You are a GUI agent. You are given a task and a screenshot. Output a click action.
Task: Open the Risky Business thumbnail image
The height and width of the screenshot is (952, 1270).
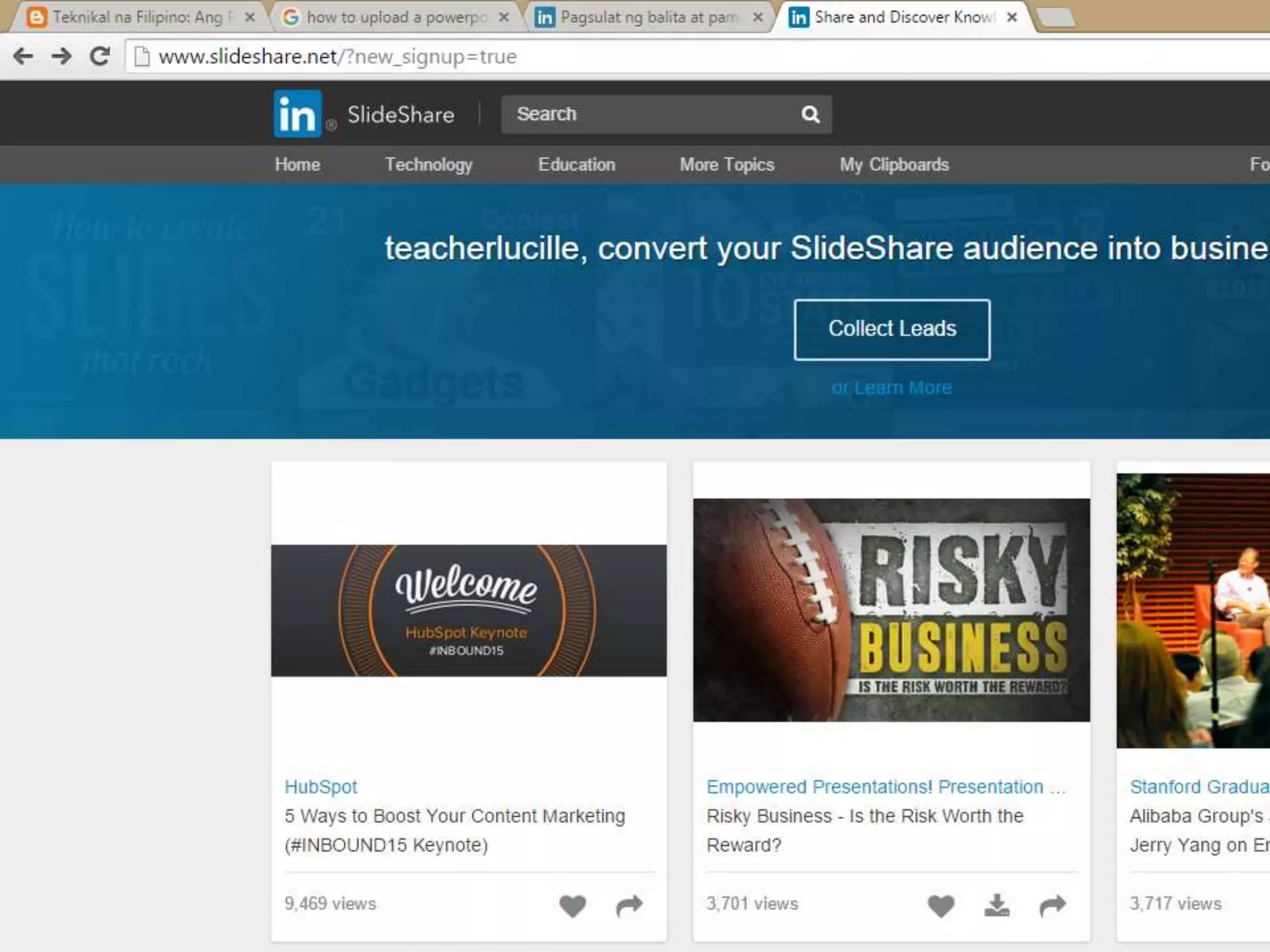pos(891,610)
